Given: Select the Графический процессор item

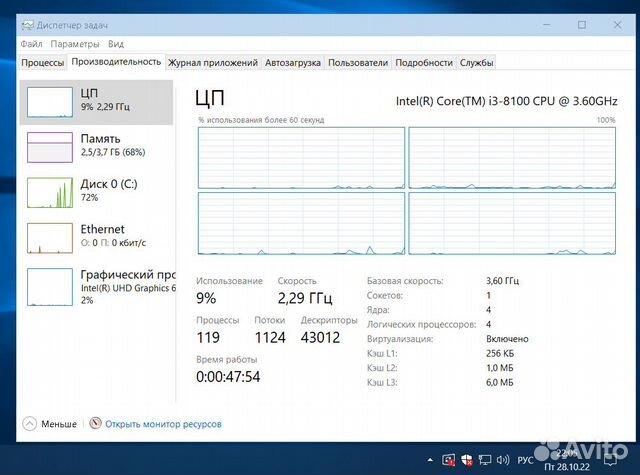Looking at the screenshot, I should coord(96,286).
